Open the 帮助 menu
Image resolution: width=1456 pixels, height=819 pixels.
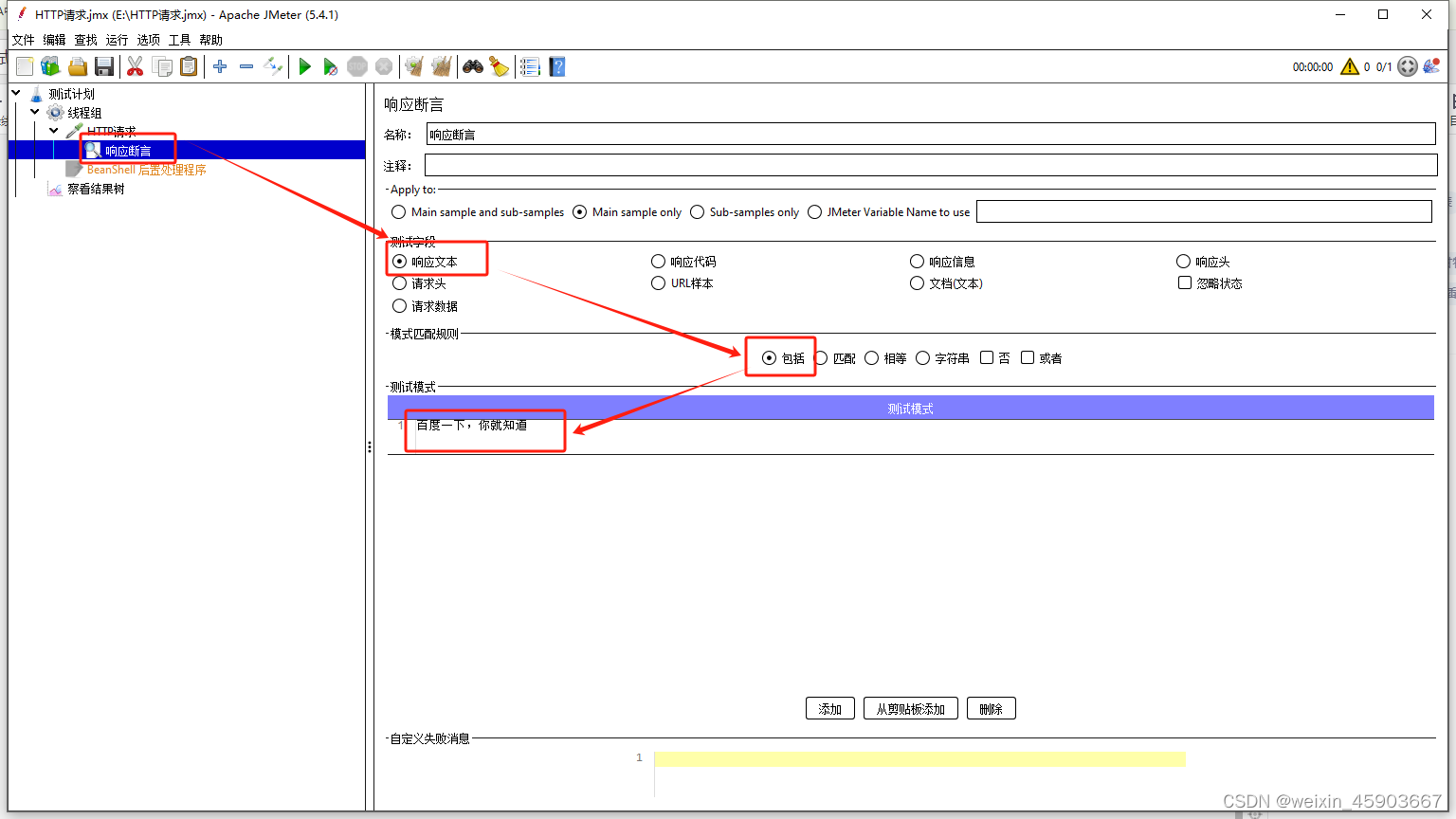pos(210,40)
